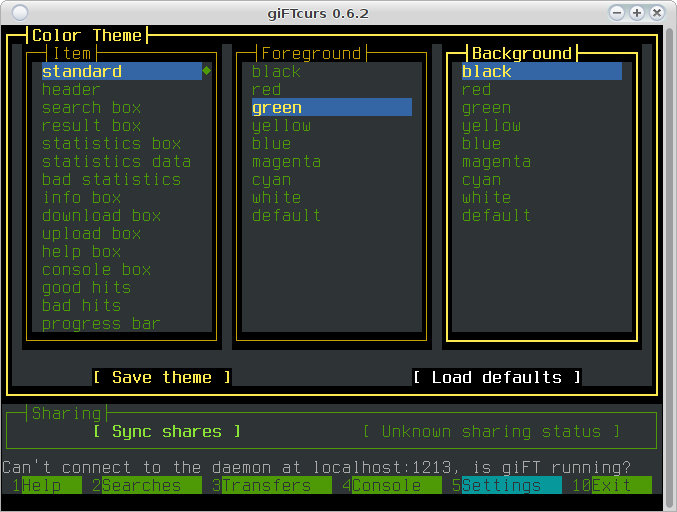Click the Unknown sharing status button
Viewport: 677px width, 512px height.
[x=492, y=431]
